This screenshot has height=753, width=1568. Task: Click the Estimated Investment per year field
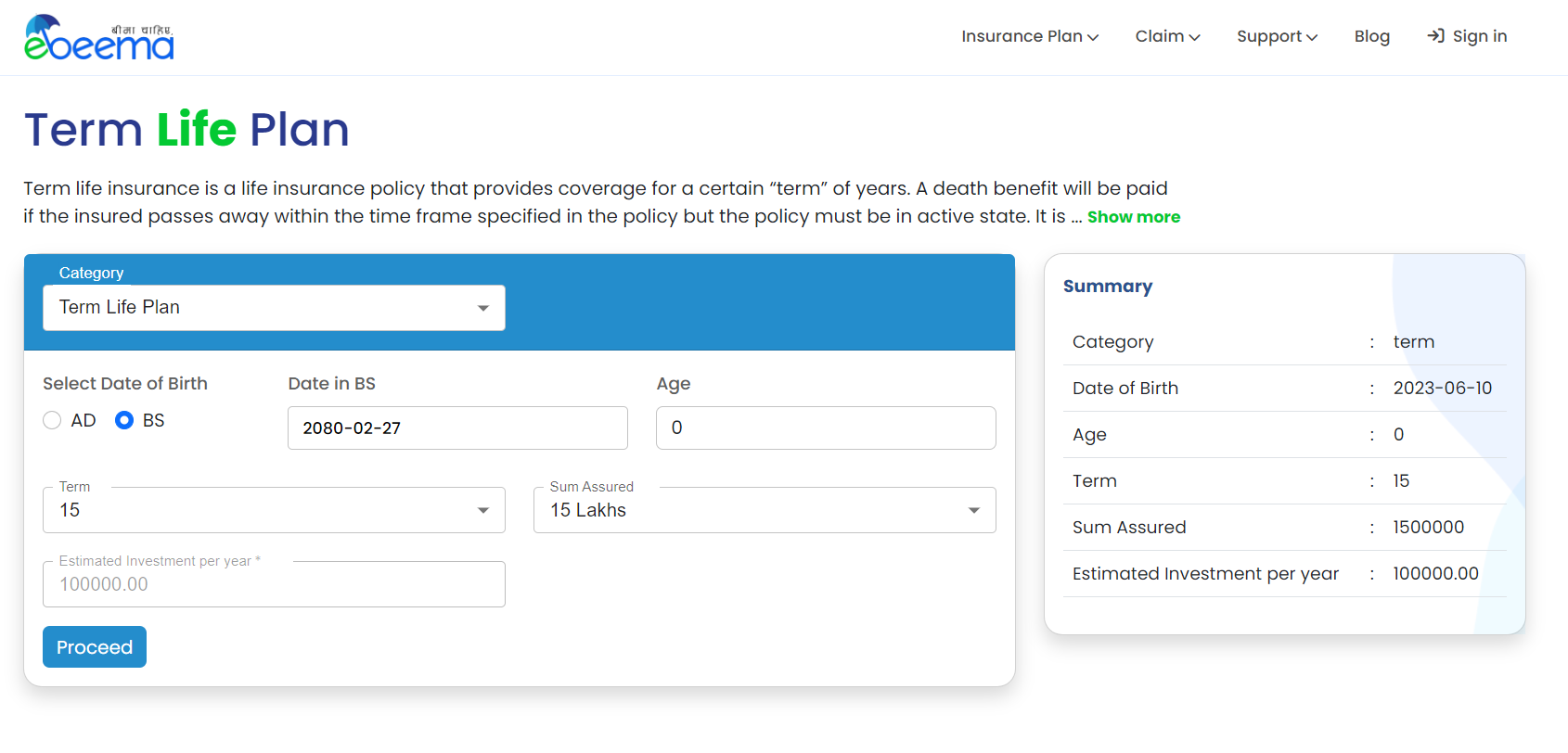click(x=274, y=584)
